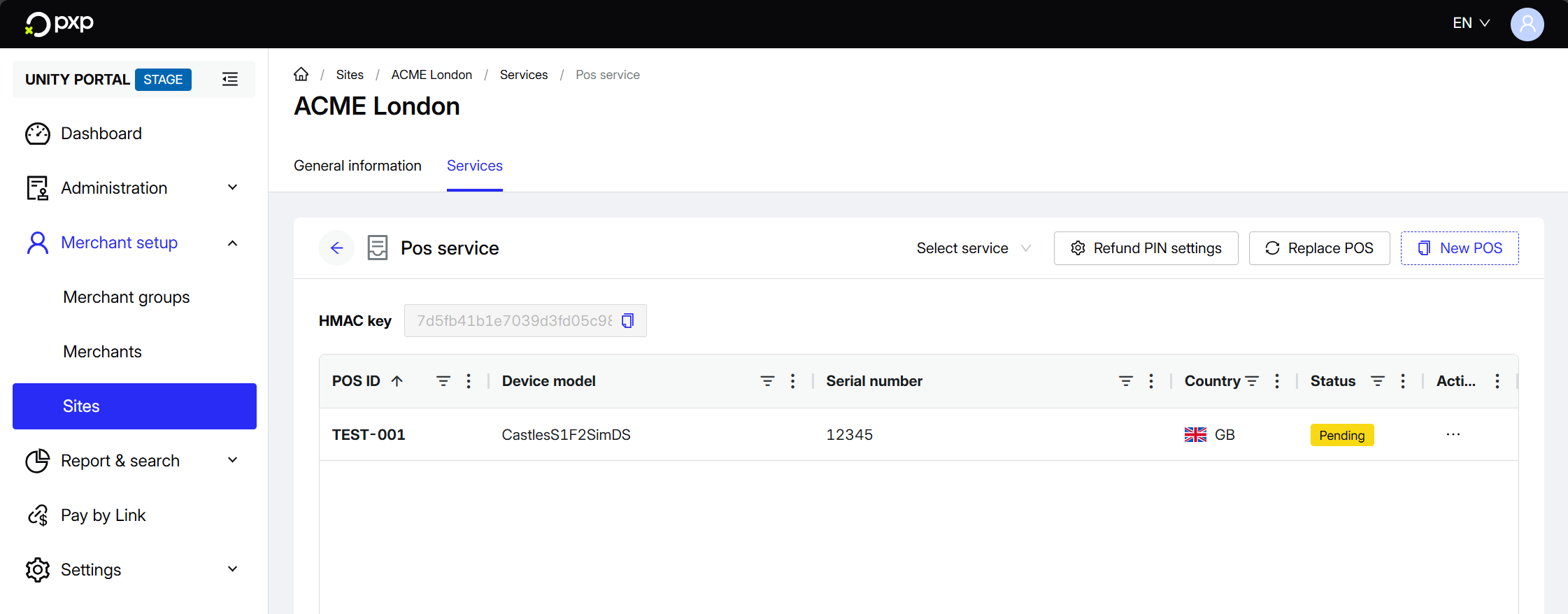
Task: Open the Select service dropdown
Action: click(x=973, y=248)
